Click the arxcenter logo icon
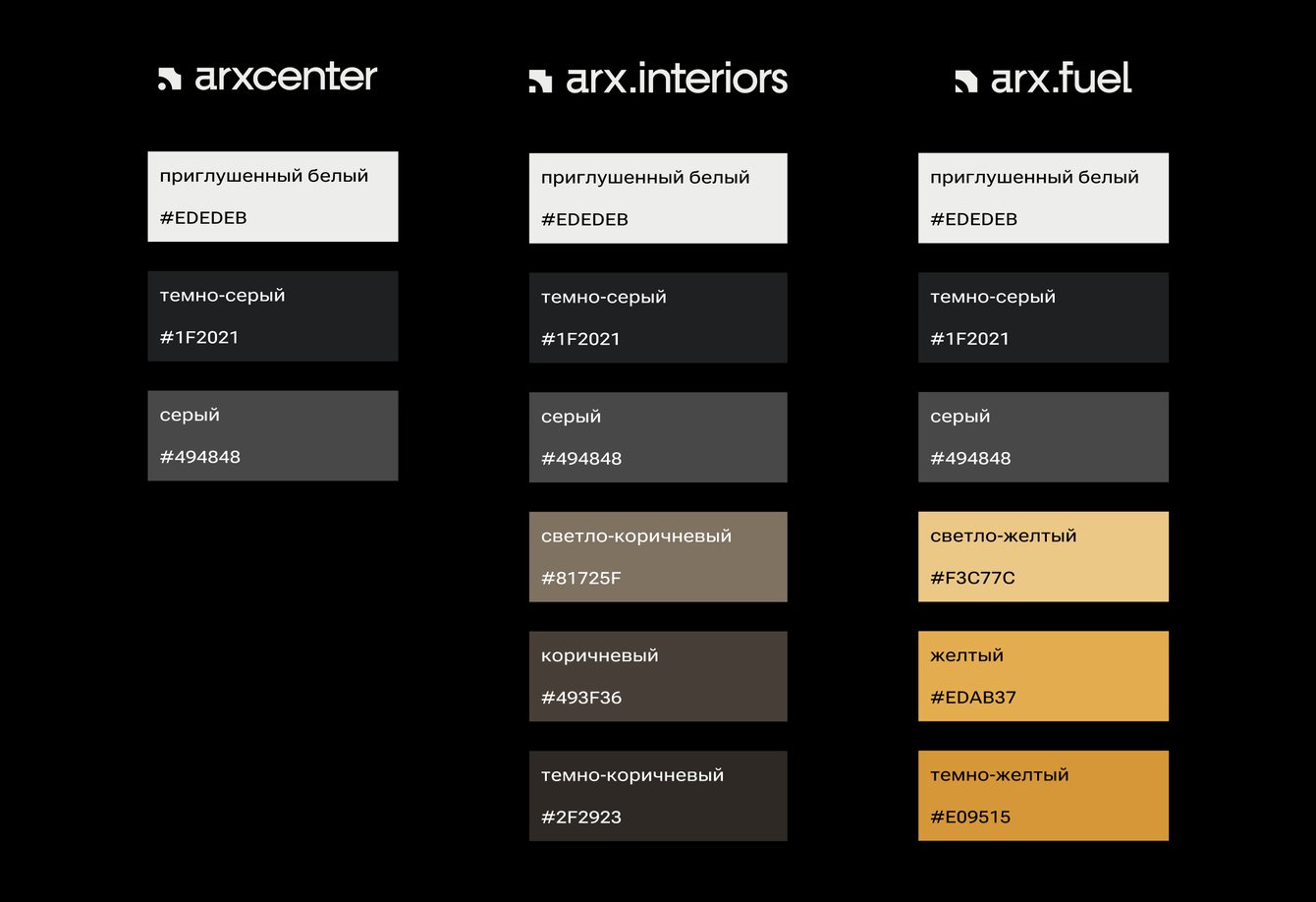The width and height of the screenshot is (1316, 902). (x=170, y=81)
